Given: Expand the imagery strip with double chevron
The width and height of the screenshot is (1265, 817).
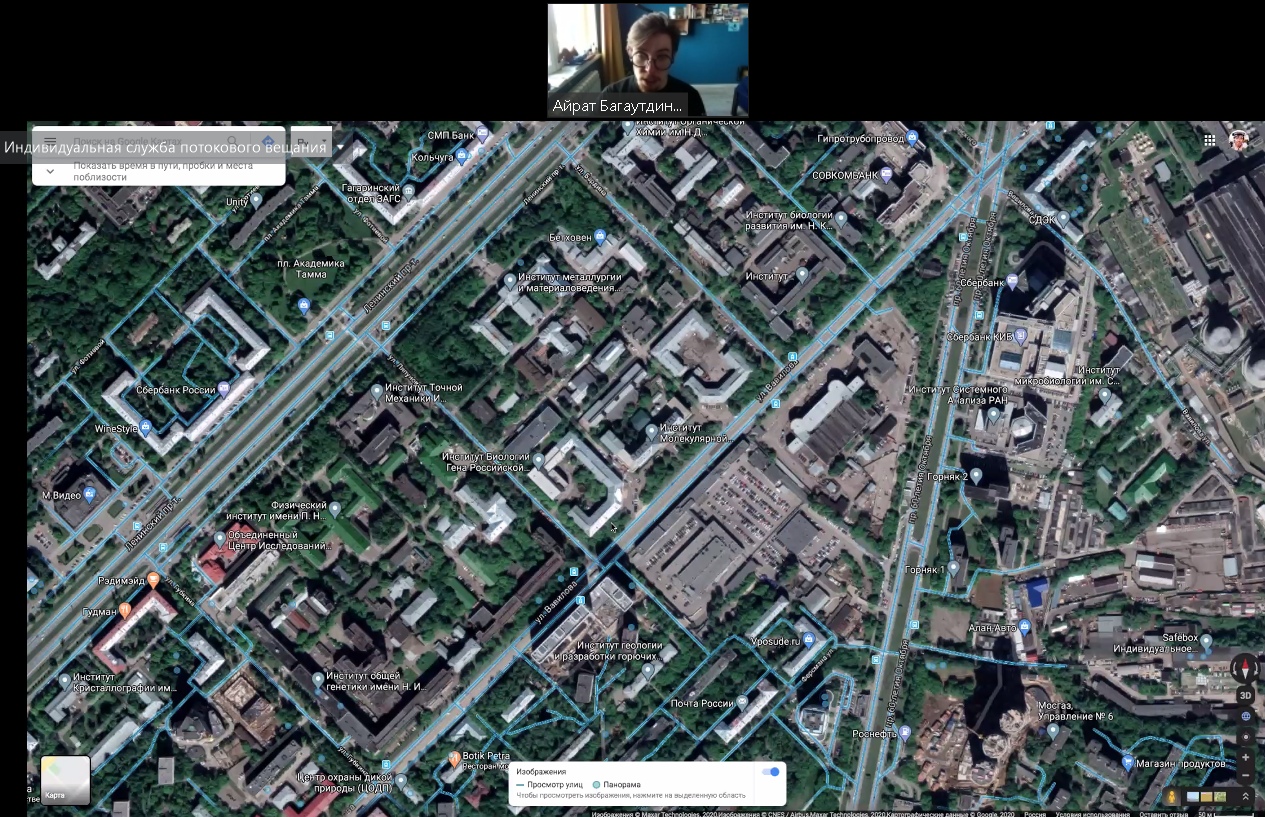Looking at the screenshot, I should [1245, 797].
